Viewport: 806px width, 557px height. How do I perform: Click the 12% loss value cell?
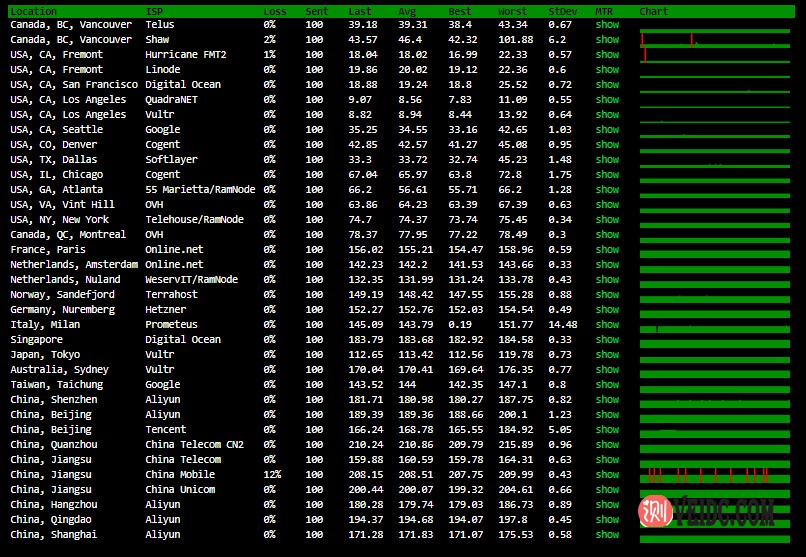coord(270,474)
